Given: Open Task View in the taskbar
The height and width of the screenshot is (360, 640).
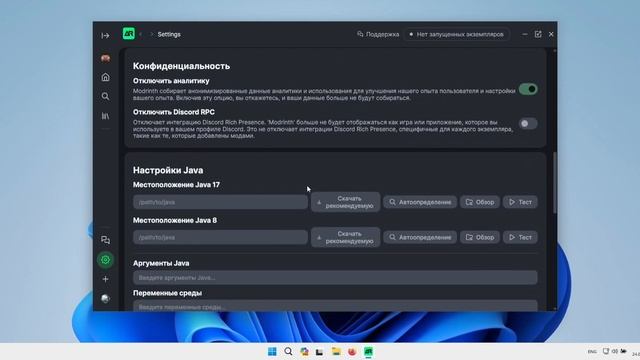Looking at the screenshot, I should point(320,351).
